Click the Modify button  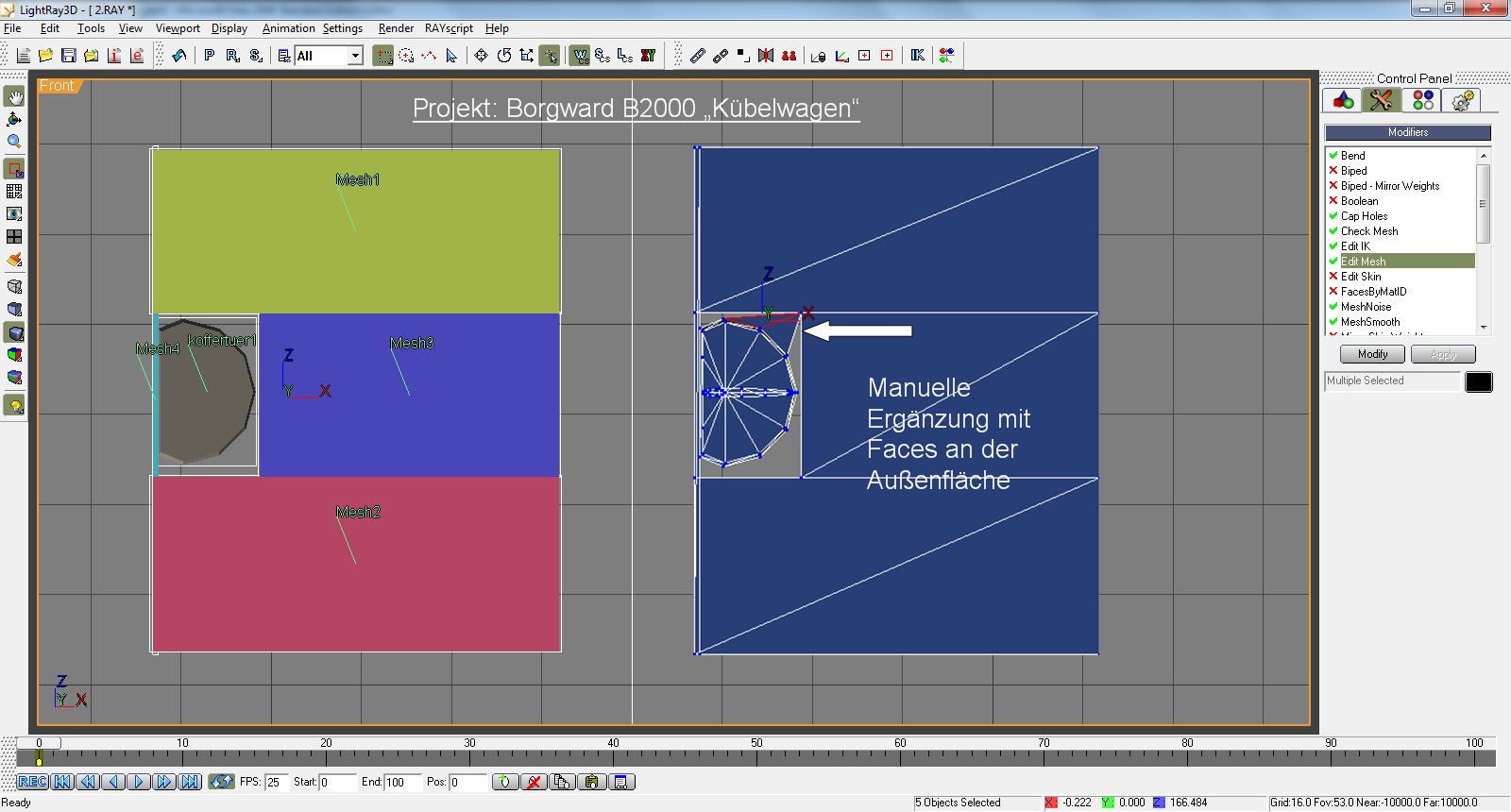point(1372,354)
